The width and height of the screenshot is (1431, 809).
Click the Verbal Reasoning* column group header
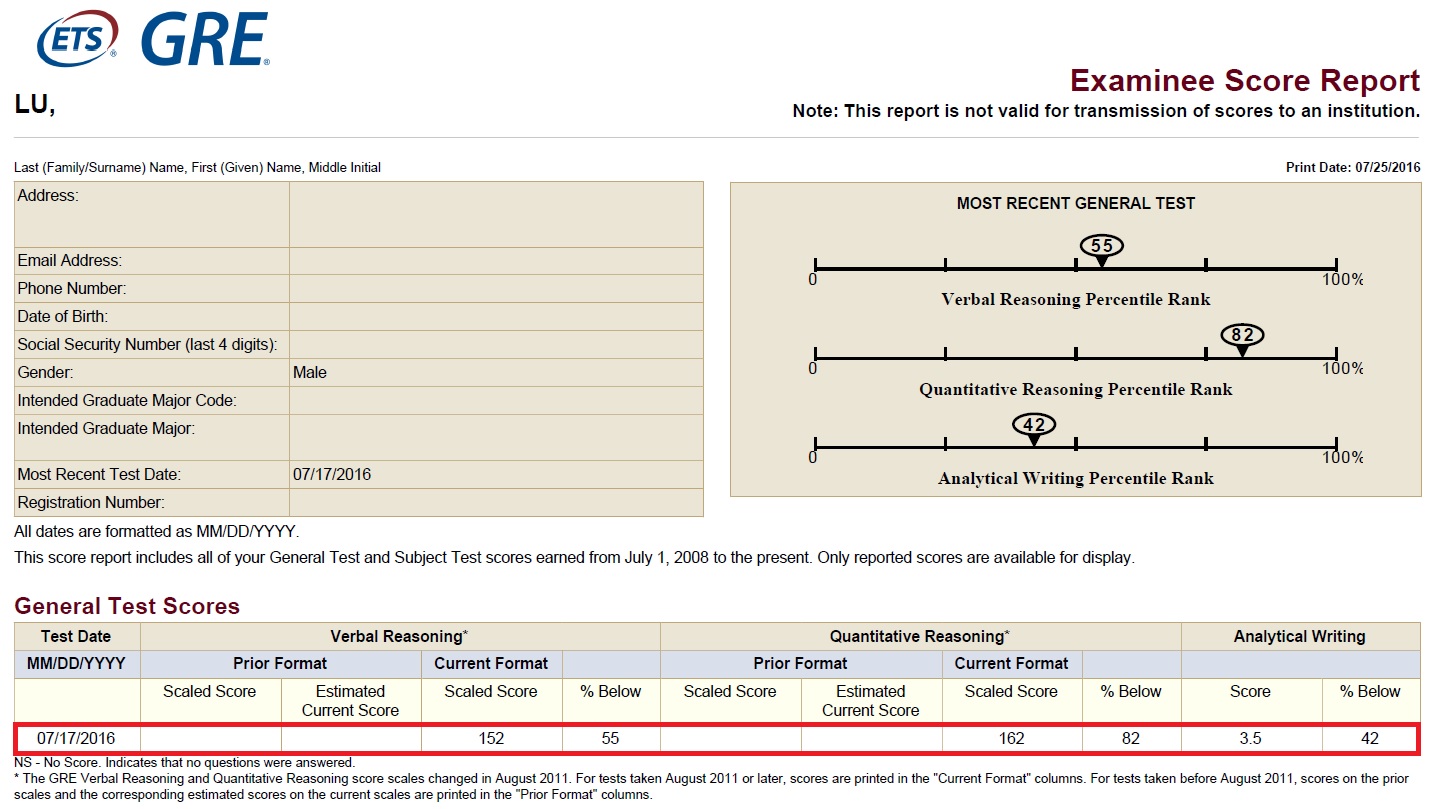[400, 637]
